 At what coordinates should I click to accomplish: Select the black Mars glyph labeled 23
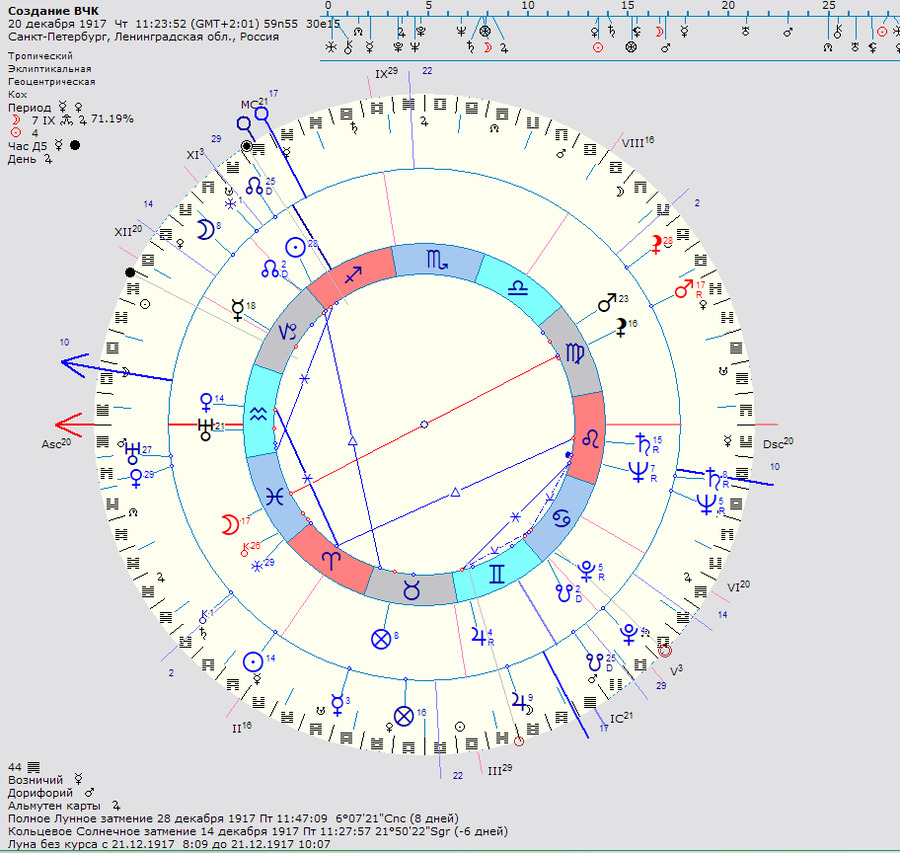click(x=608, y=301)
